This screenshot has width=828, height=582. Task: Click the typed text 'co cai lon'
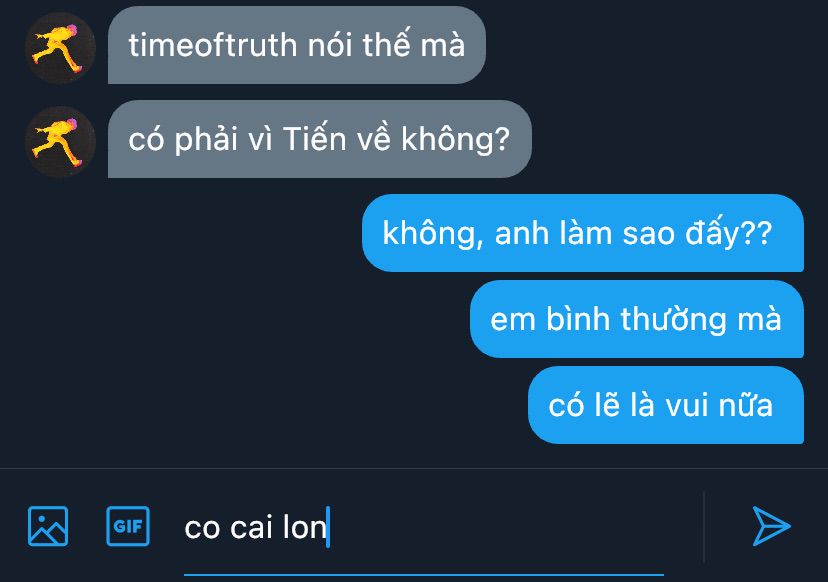click(x=256, y=527)
